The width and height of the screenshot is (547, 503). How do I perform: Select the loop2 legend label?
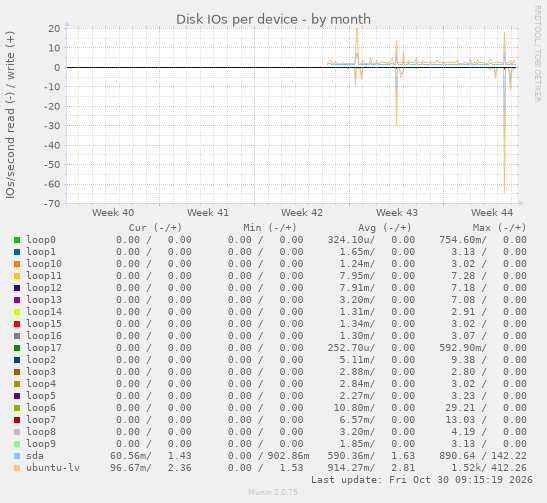41,360
